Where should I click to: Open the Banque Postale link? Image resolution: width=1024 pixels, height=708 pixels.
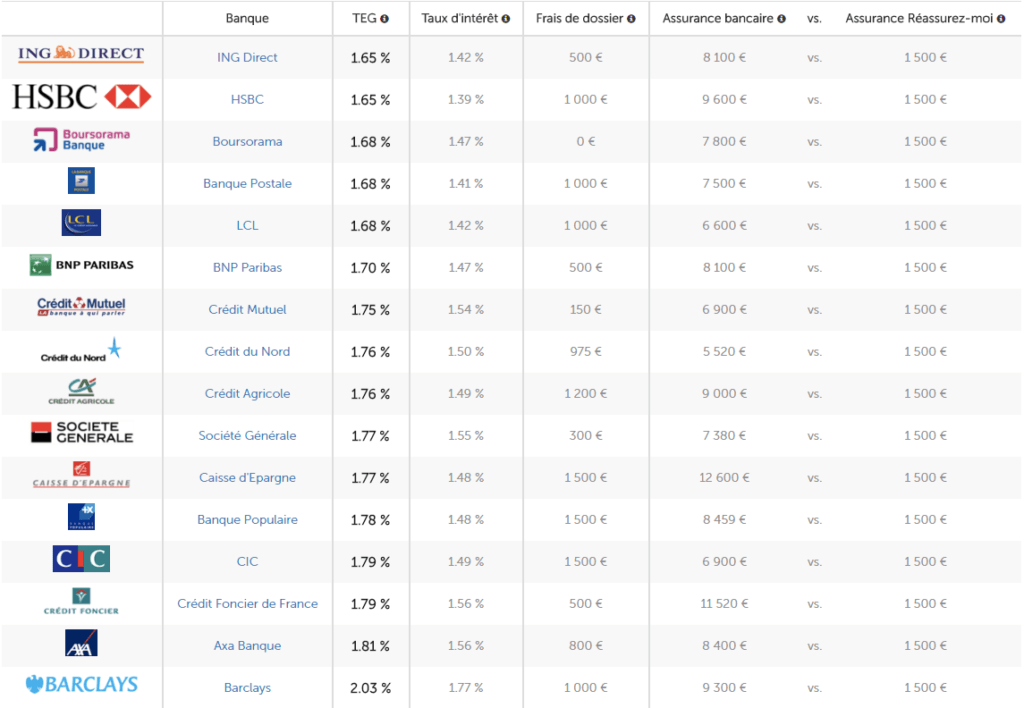247,184
